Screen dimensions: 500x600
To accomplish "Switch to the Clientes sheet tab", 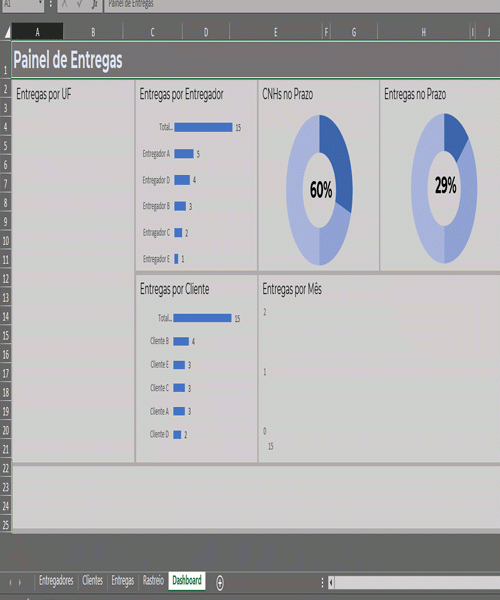I will click(x=93, y=581).
